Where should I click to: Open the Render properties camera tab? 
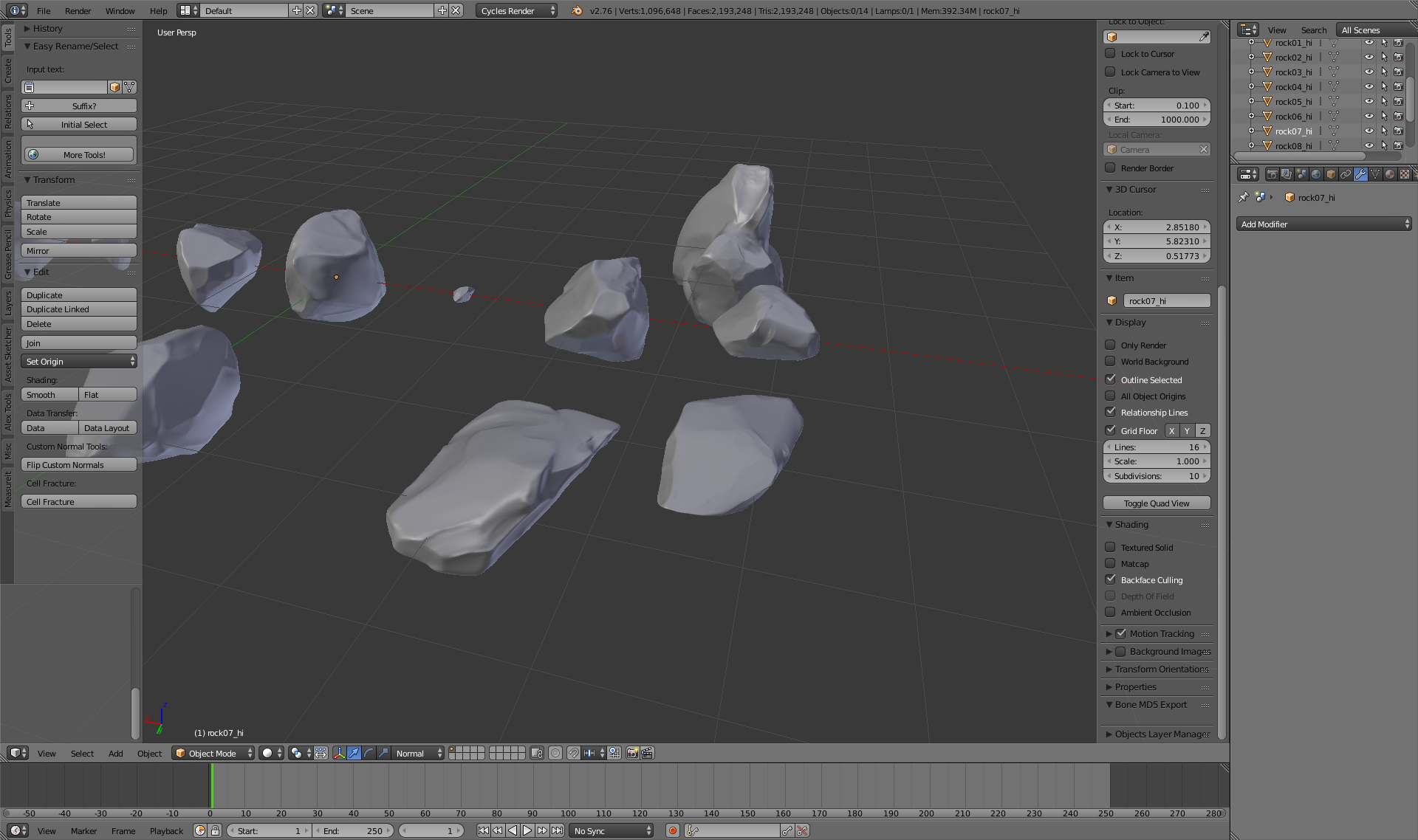click(x=1272, y=175)
